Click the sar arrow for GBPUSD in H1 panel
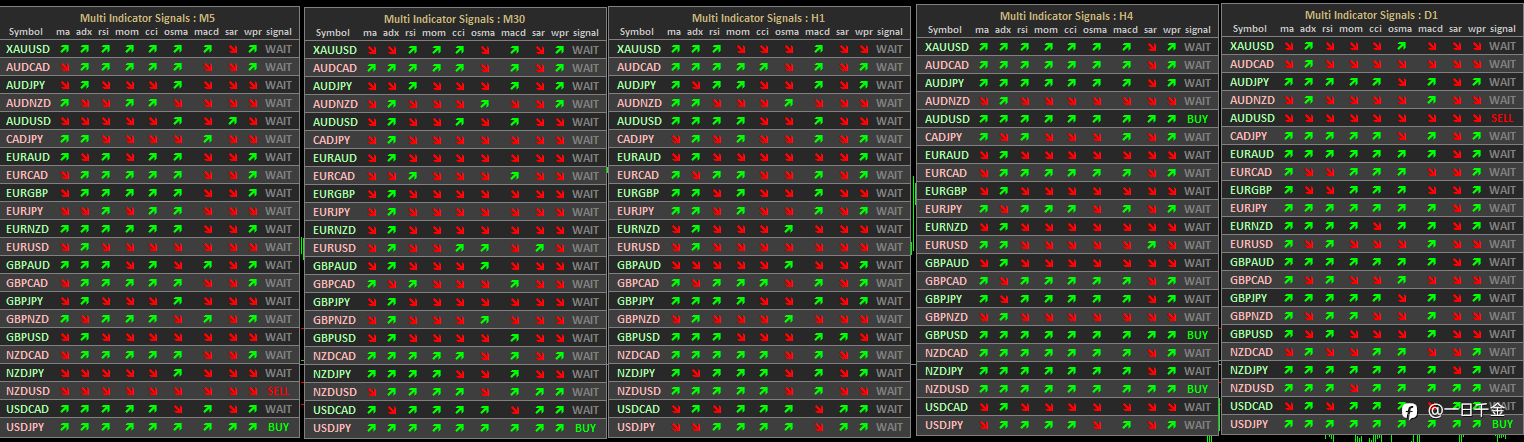 pyautogui.click(x=842, y=337)
